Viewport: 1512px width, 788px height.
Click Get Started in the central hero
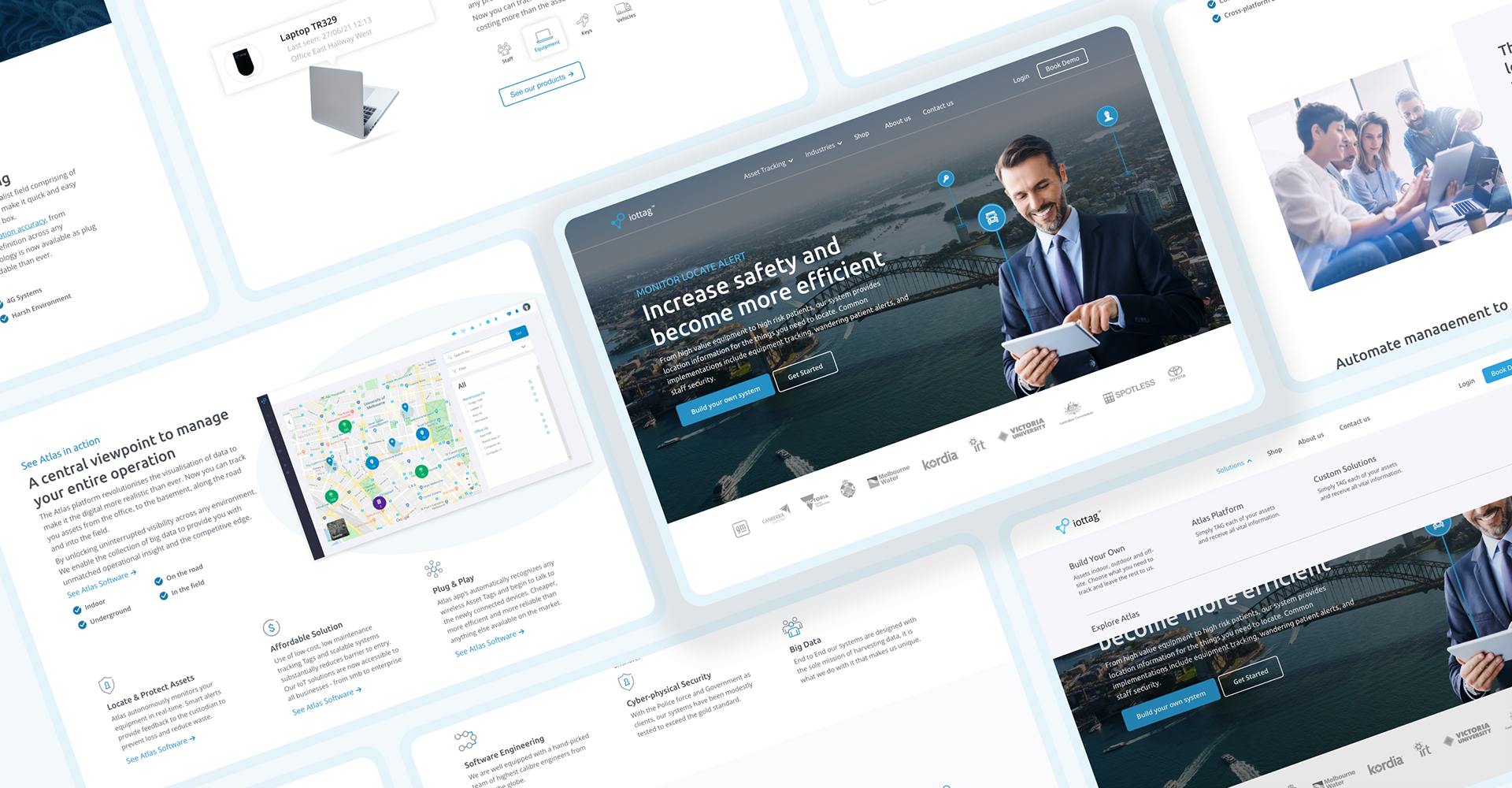point(805,371)
